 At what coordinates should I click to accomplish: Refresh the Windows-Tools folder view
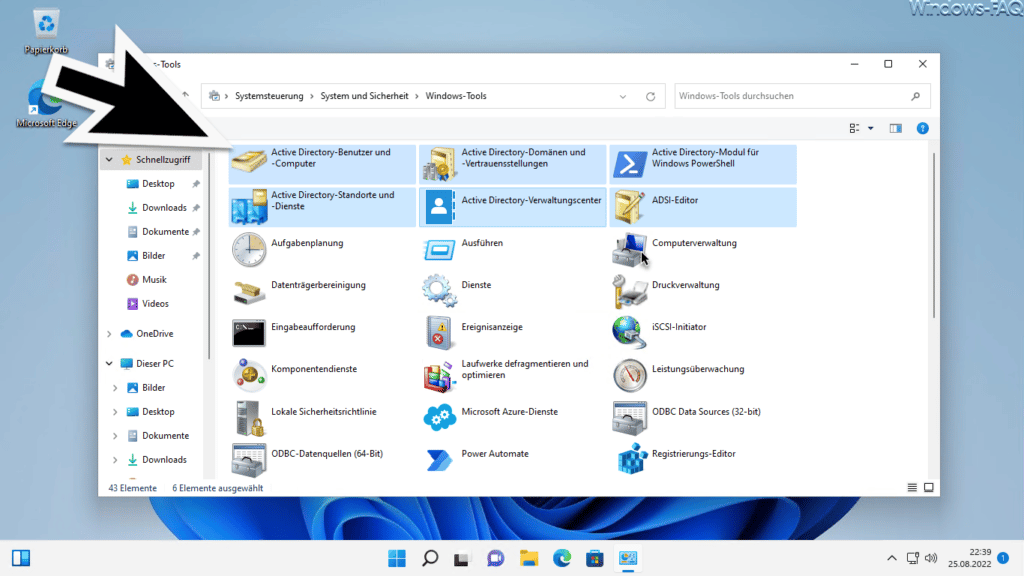[x=651, y=95]
